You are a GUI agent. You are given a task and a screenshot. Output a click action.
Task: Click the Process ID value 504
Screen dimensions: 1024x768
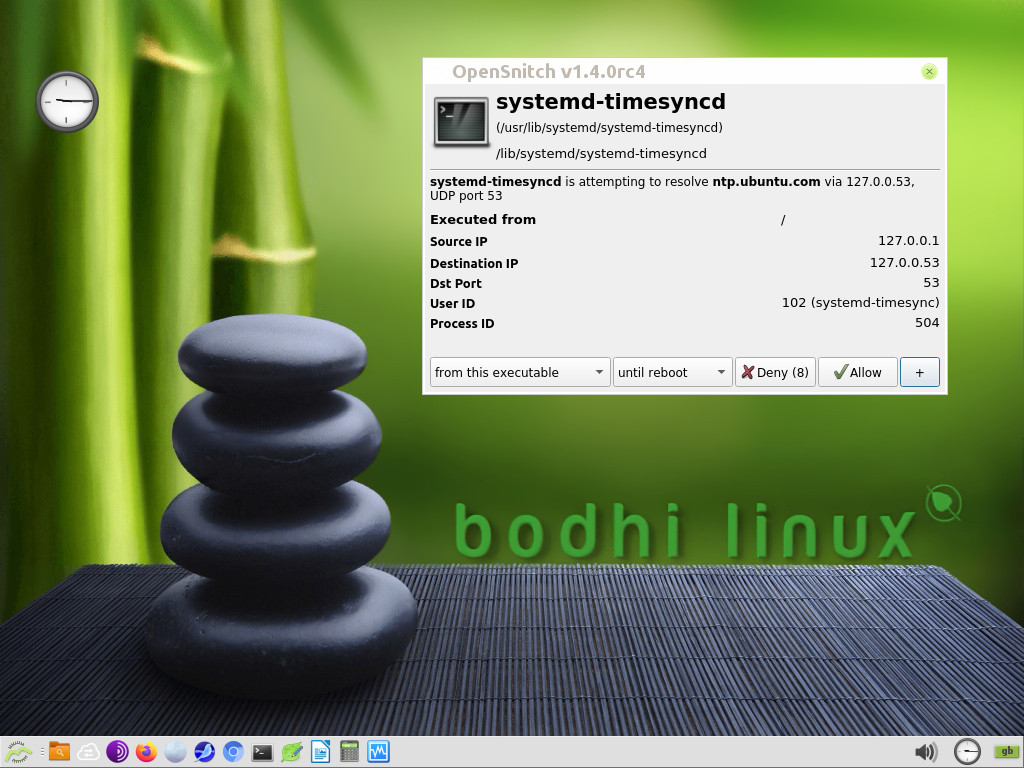click(x=927, y=323)
